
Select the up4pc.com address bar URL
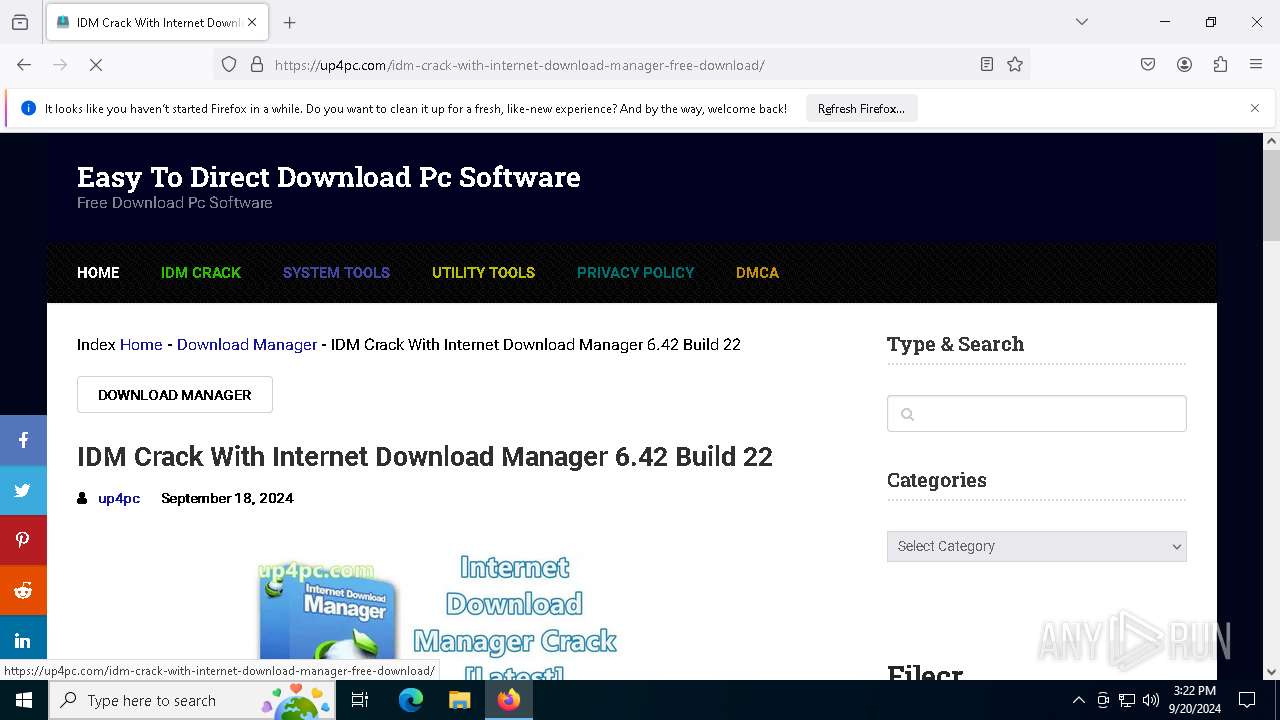tap(520, 65)
